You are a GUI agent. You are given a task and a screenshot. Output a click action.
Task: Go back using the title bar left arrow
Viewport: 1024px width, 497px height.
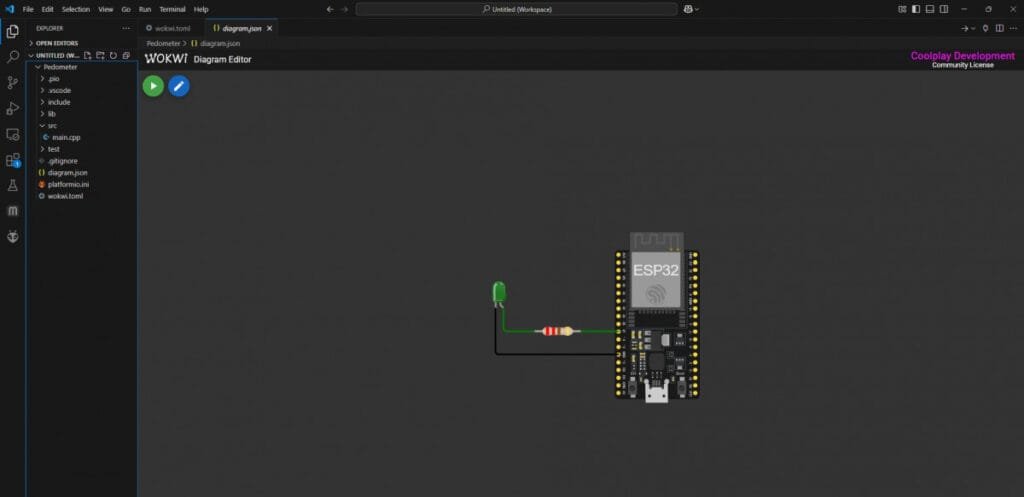pyautogui.click(x=330, y=9)
